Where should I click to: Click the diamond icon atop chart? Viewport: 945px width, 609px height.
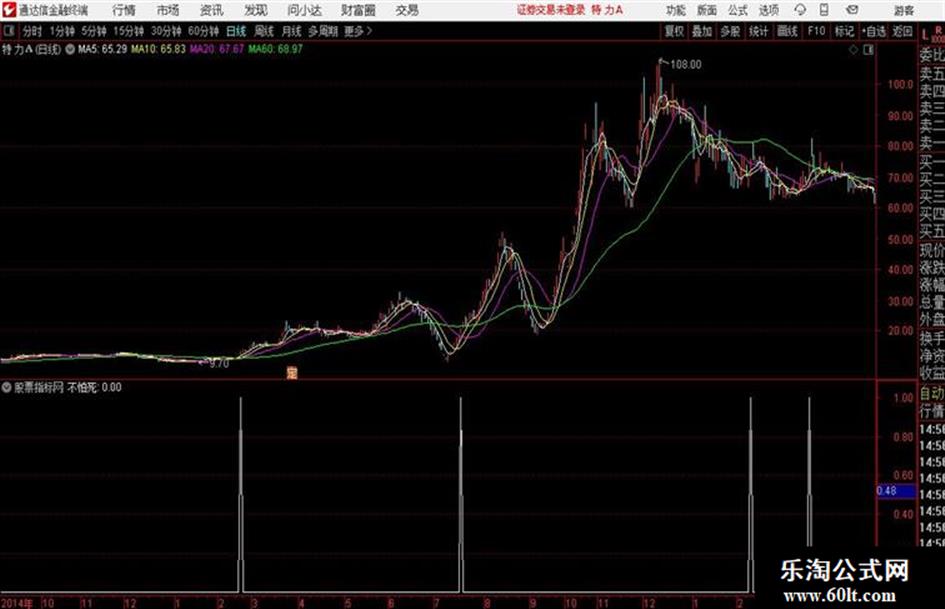point(853,50)
